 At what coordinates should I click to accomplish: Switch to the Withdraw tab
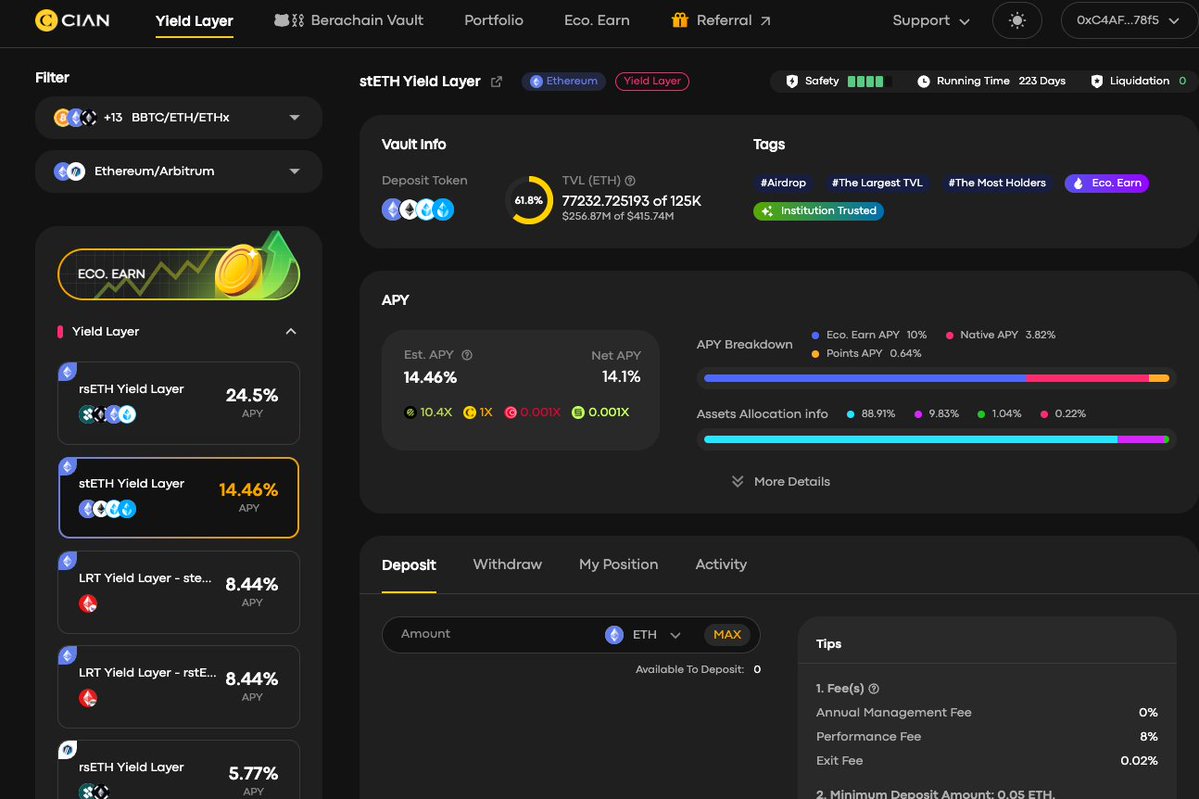pyautogui.click(x=507, y=565)
